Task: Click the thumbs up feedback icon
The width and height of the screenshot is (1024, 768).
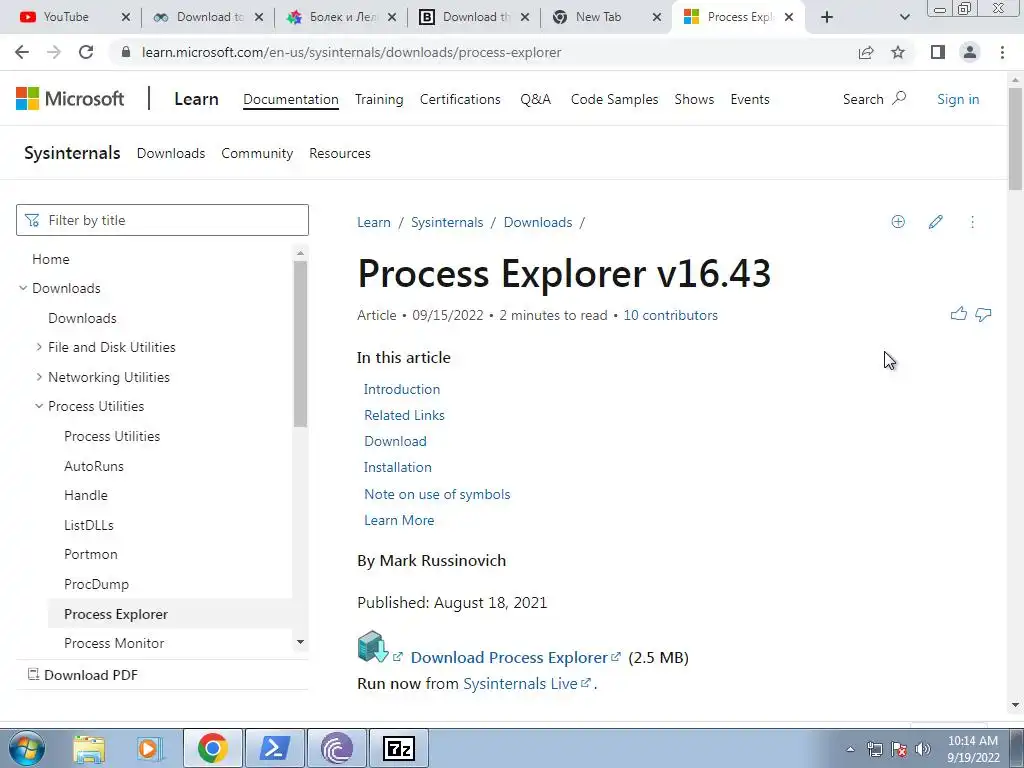Action: tap(959, 314)
